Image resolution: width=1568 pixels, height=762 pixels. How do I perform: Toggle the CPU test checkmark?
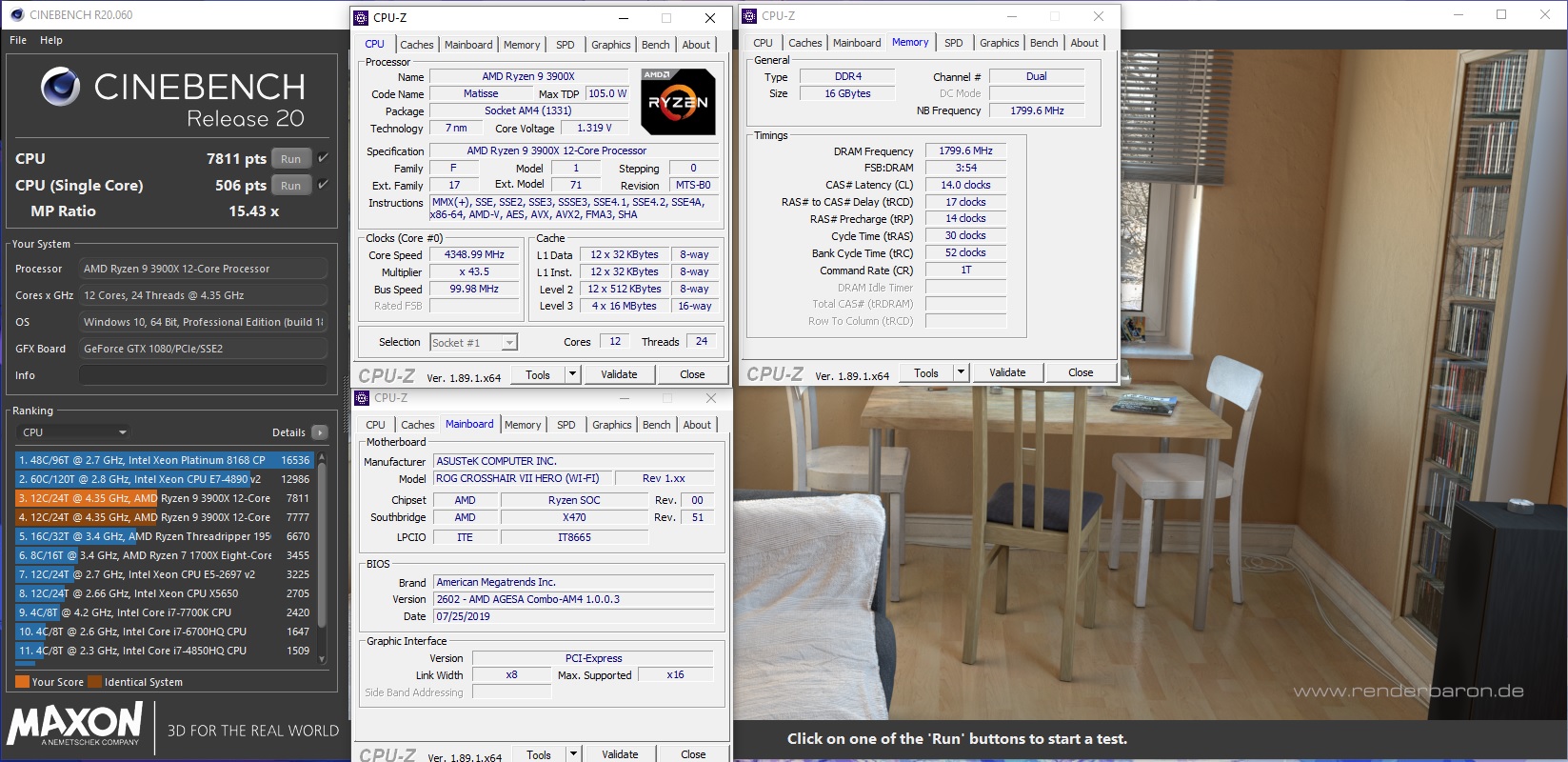point(323,158)
